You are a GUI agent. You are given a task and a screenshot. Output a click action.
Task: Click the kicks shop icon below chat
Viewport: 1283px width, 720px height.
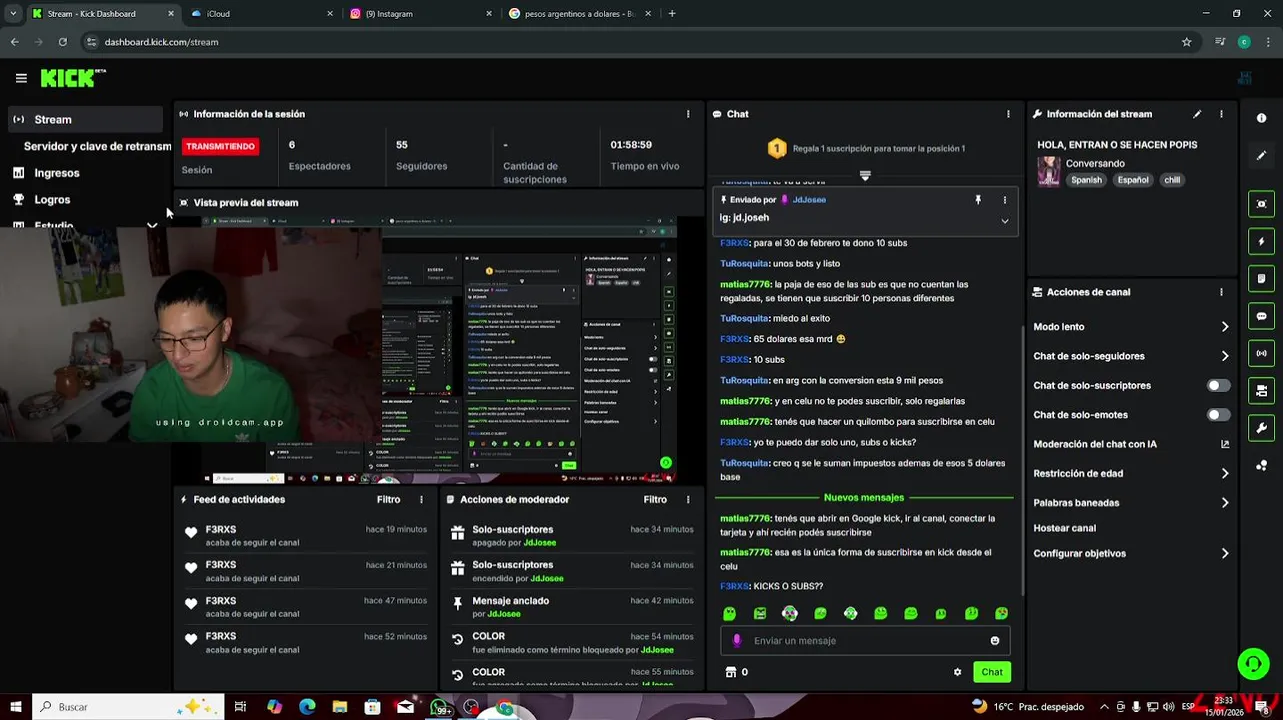coord(731,672)
